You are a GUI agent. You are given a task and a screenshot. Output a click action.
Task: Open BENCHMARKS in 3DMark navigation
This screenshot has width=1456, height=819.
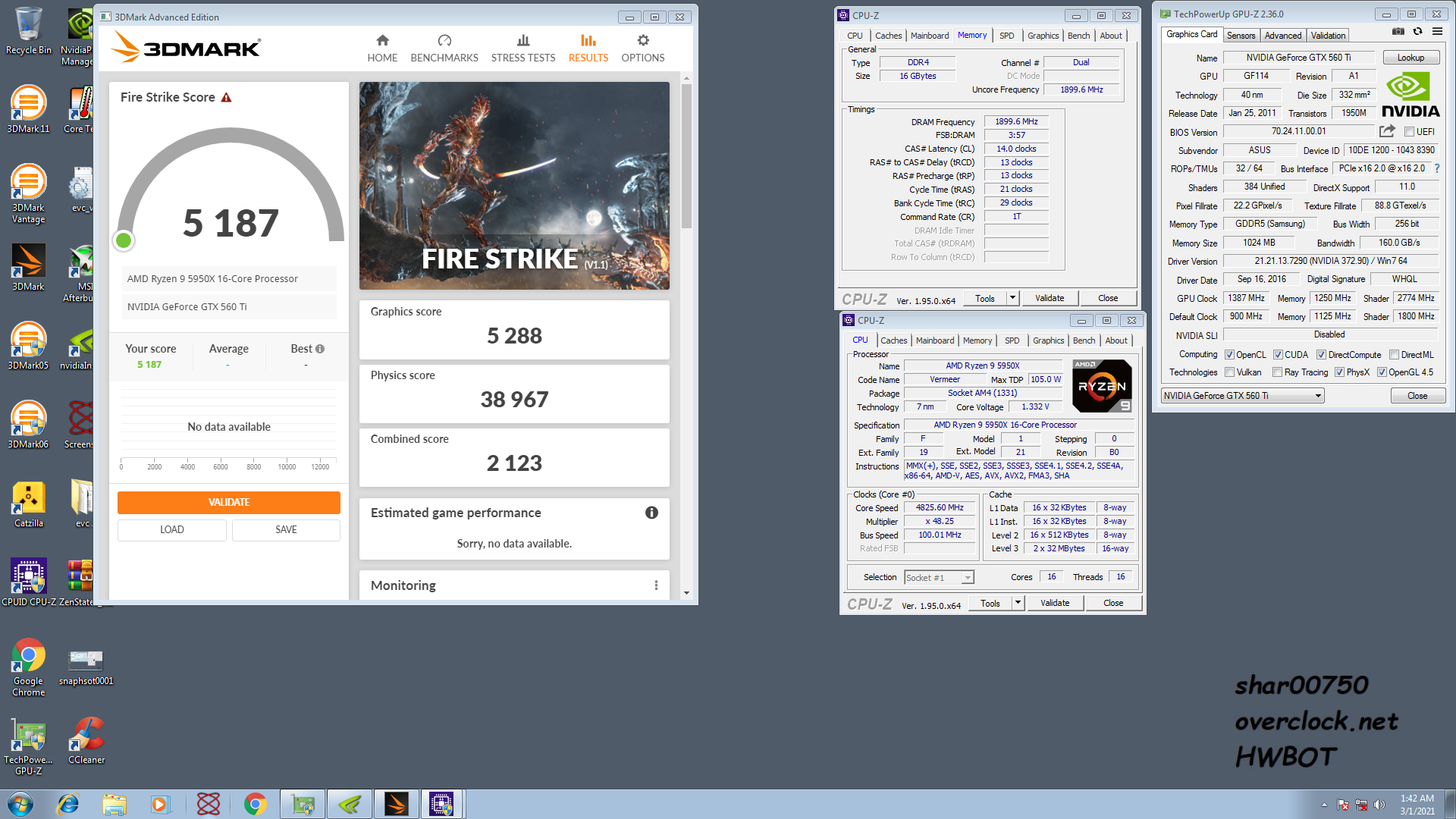point(444,49)
